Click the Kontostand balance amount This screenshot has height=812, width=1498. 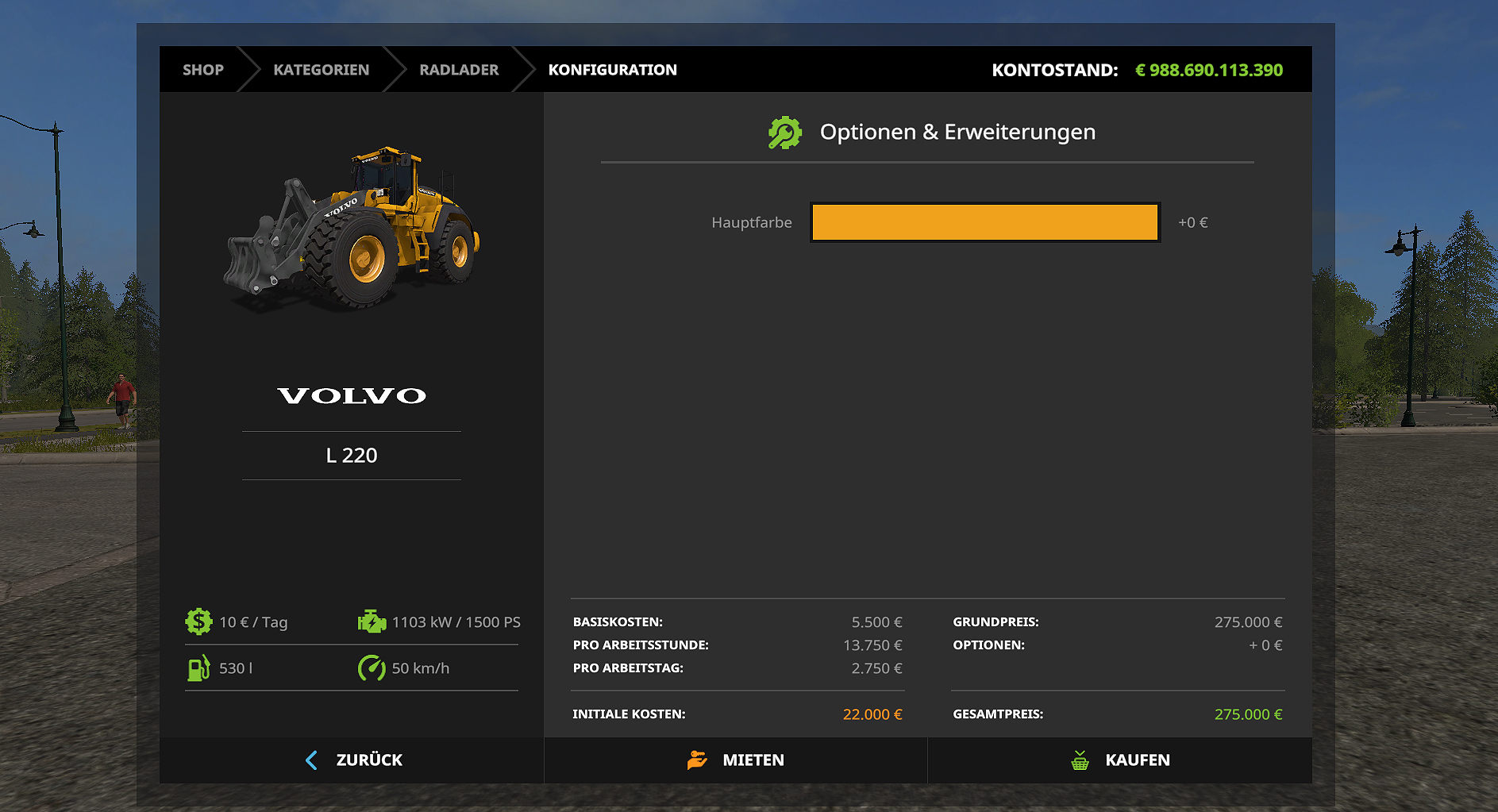(1208, 70)
